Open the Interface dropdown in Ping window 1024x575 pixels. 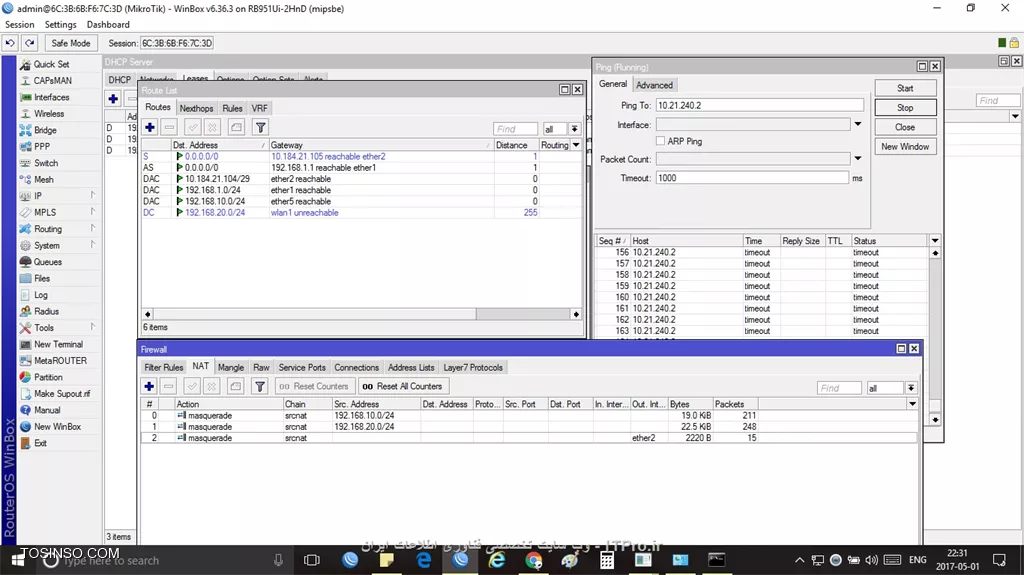click(857, 124)
